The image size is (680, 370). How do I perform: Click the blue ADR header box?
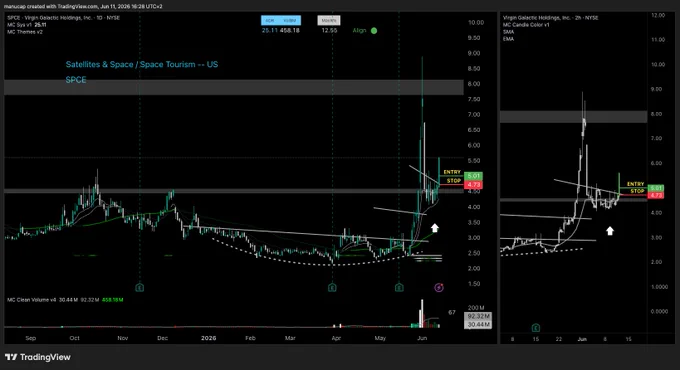click(281, 20)
